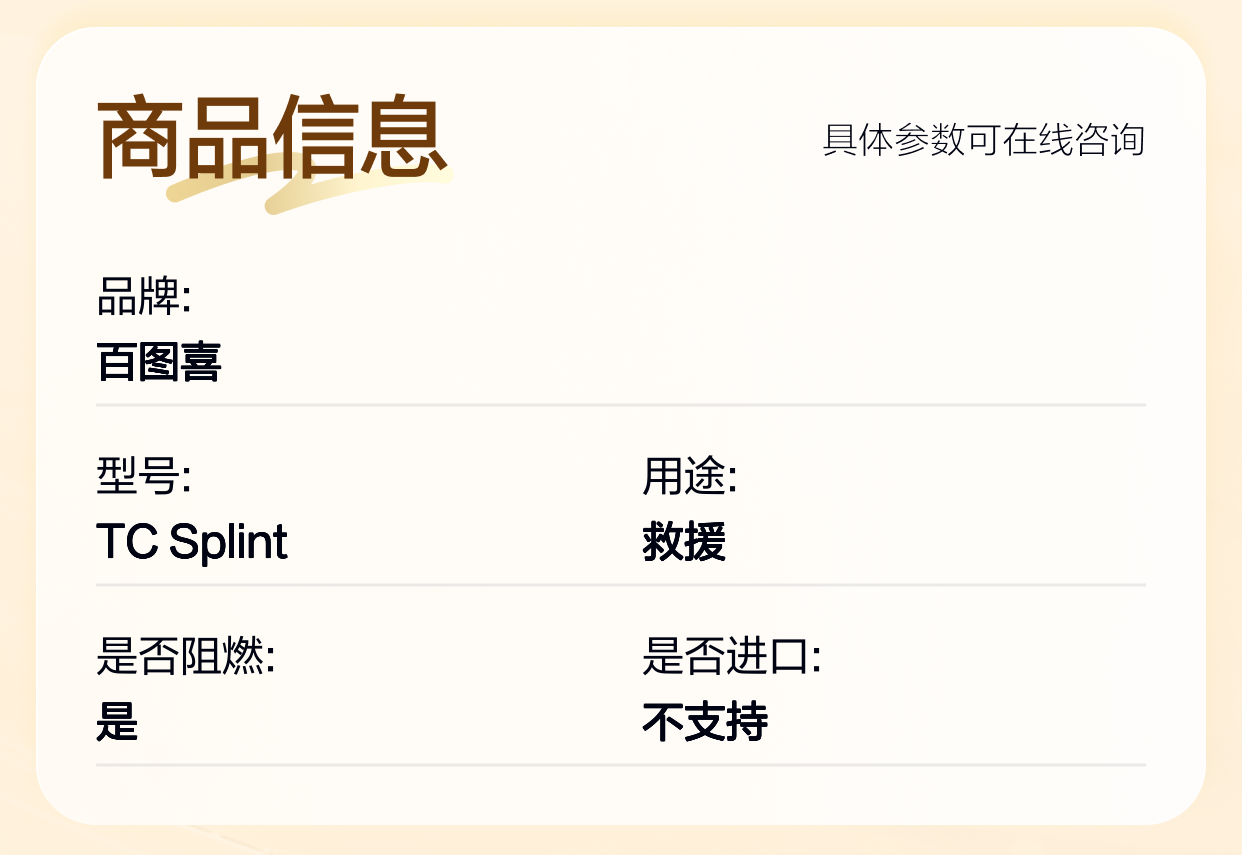
Task: Click the usage value 救援
Action: (x=684, y=542)
